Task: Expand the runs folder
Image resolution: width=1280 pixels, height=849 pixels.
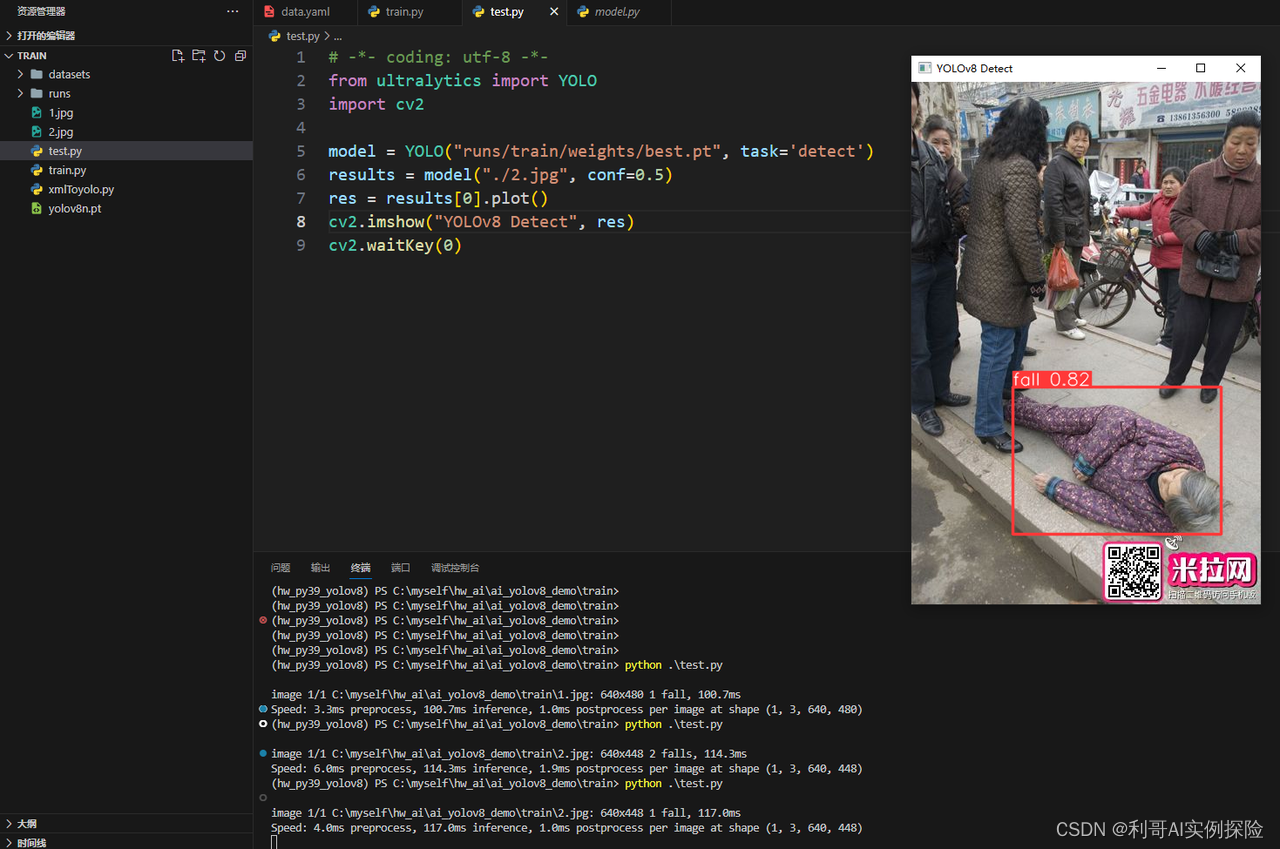Action: tap(21, 93)
